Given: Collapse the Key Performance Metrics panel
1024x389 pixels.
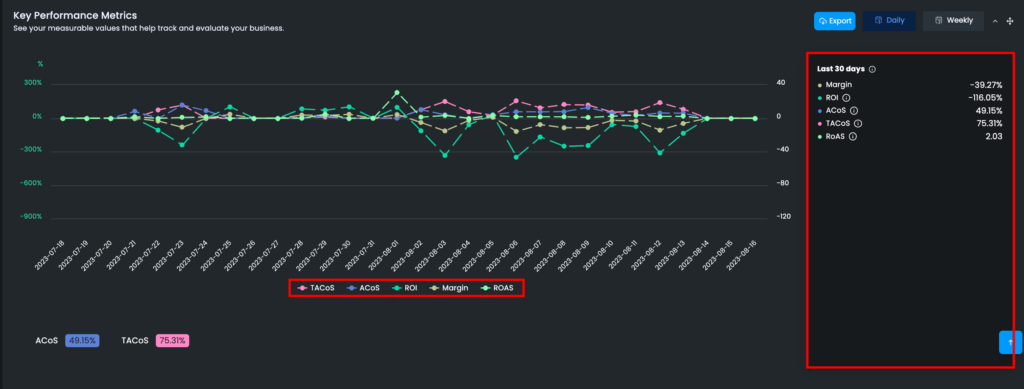Looking at the screenshot, I should tap(995, 22).
